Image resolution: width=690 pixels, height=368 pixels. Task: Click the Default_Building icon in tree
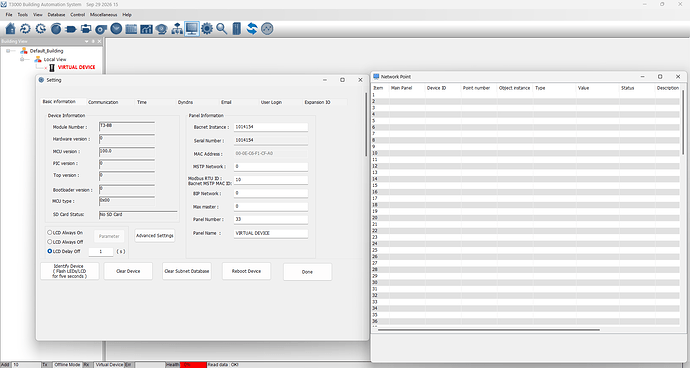24,51
